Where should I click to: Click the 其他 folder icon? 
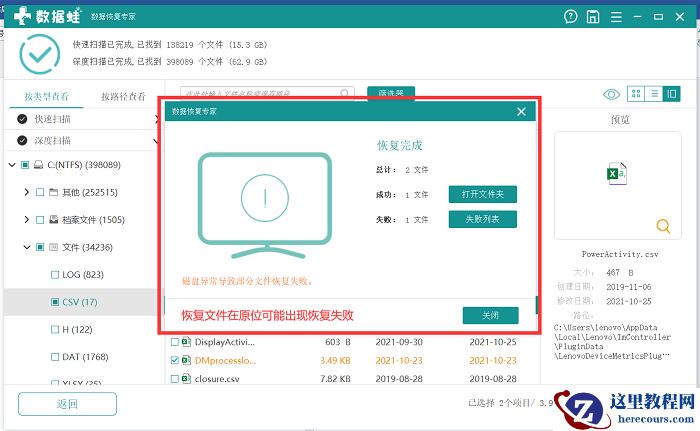pyautogui.click(x=54, y=192)
